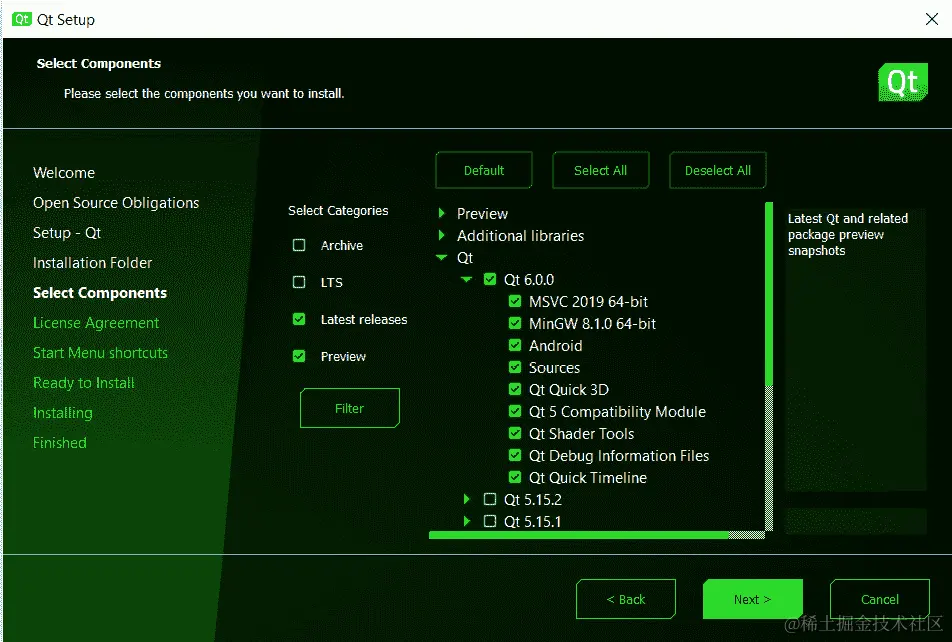
Task: Select the License Agreement step
Action: [x=96, y=323]
